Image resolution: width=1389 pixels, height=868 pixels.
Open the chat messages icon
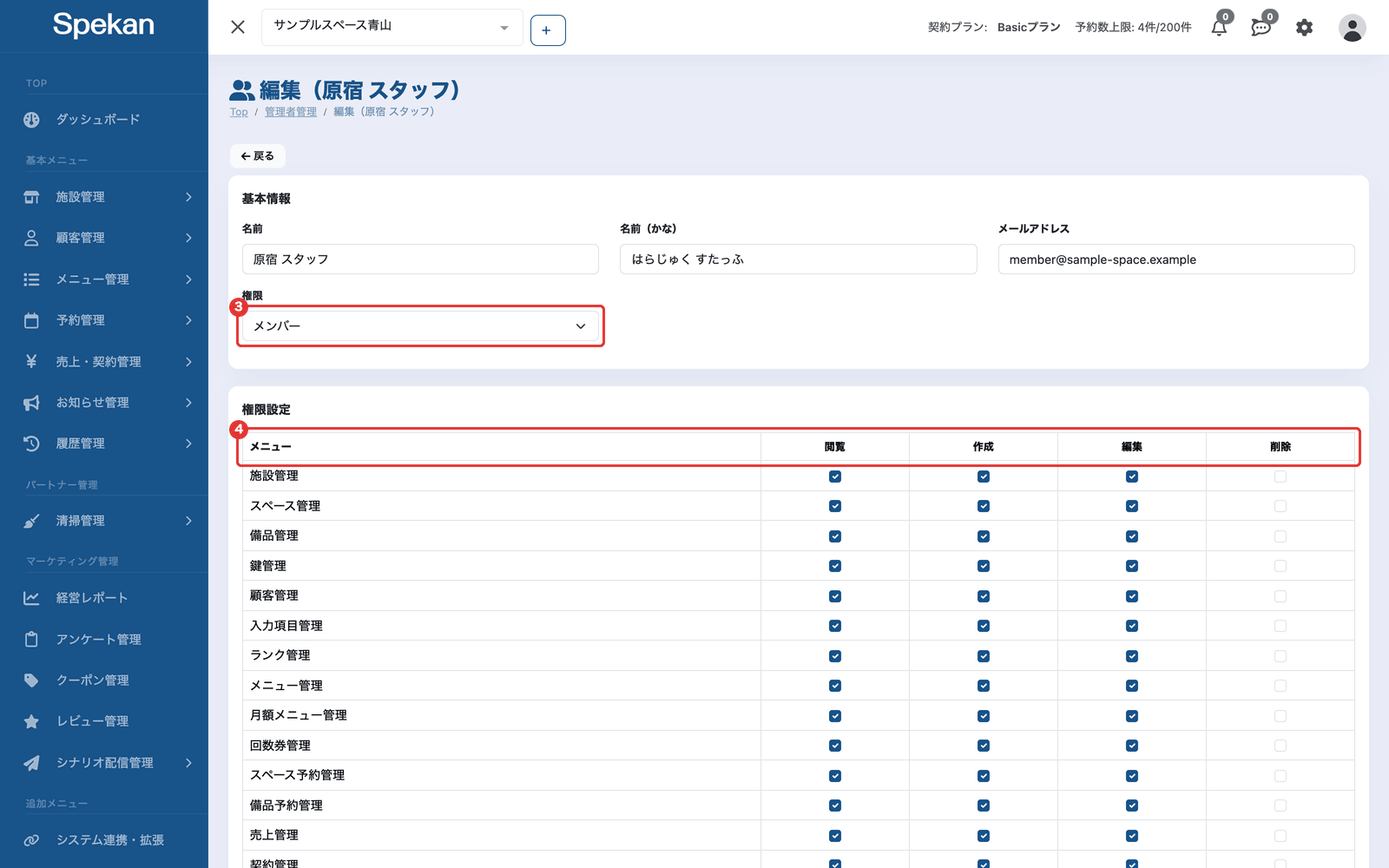click(1261, 28)
